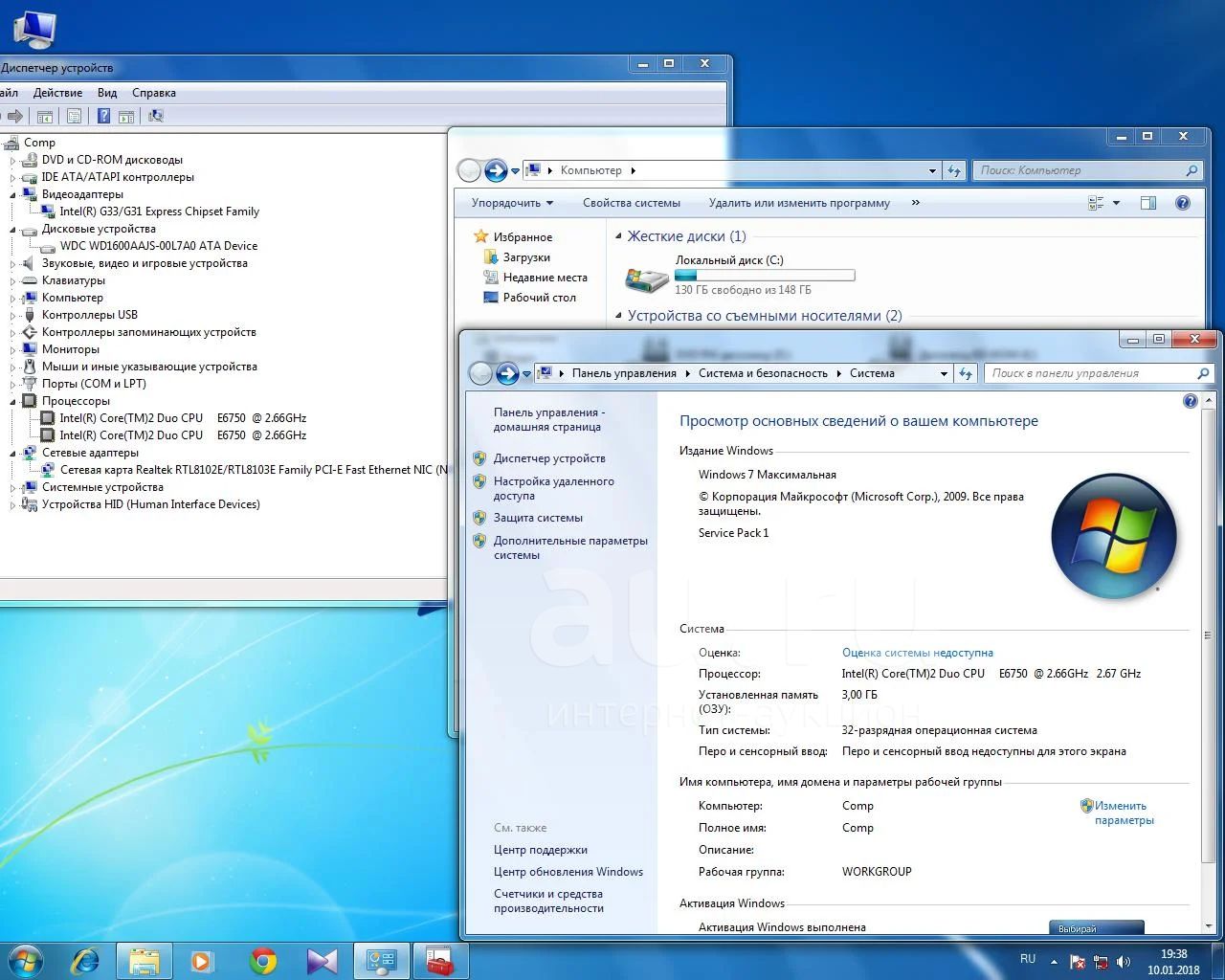Click Поиск в панели управления field
Viewport: 1225px width, 980px height.
pyautogui.click(x=1100, y=373)
